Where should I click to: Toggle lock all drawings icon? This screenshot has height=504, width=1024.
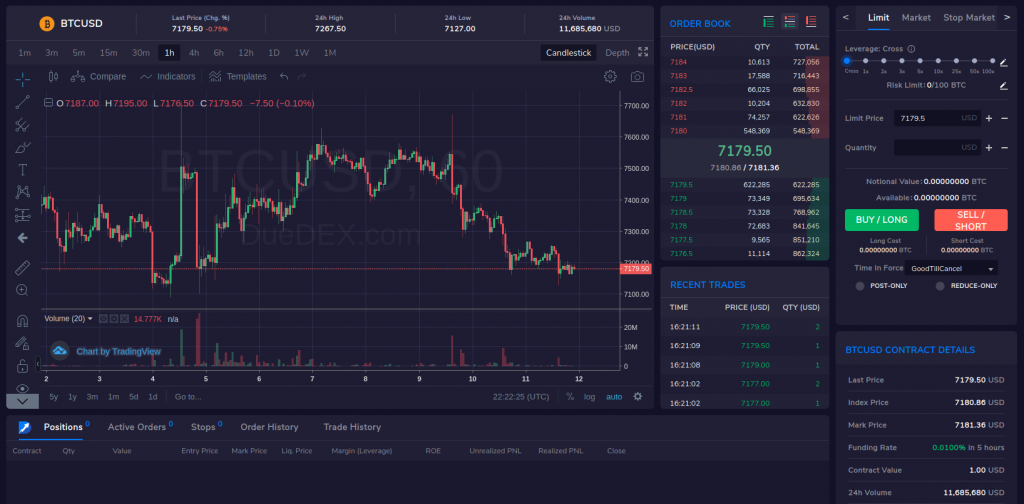pyautogui.click(x=22, y=366)
